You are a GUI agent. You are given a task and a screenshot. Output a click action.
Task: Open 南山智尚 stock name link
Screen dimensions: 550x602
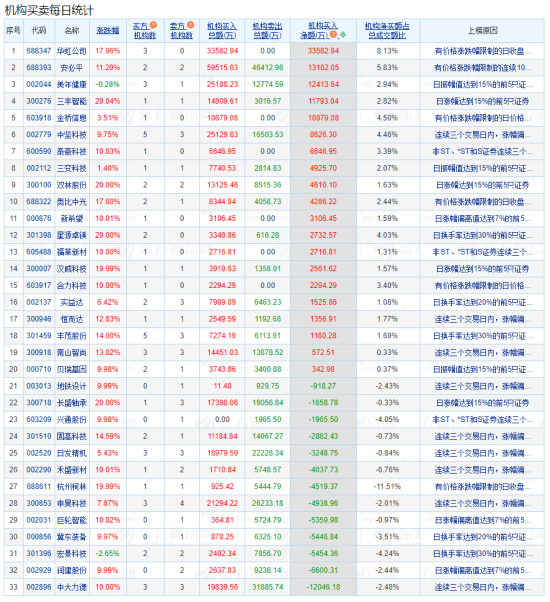[72, 352]
